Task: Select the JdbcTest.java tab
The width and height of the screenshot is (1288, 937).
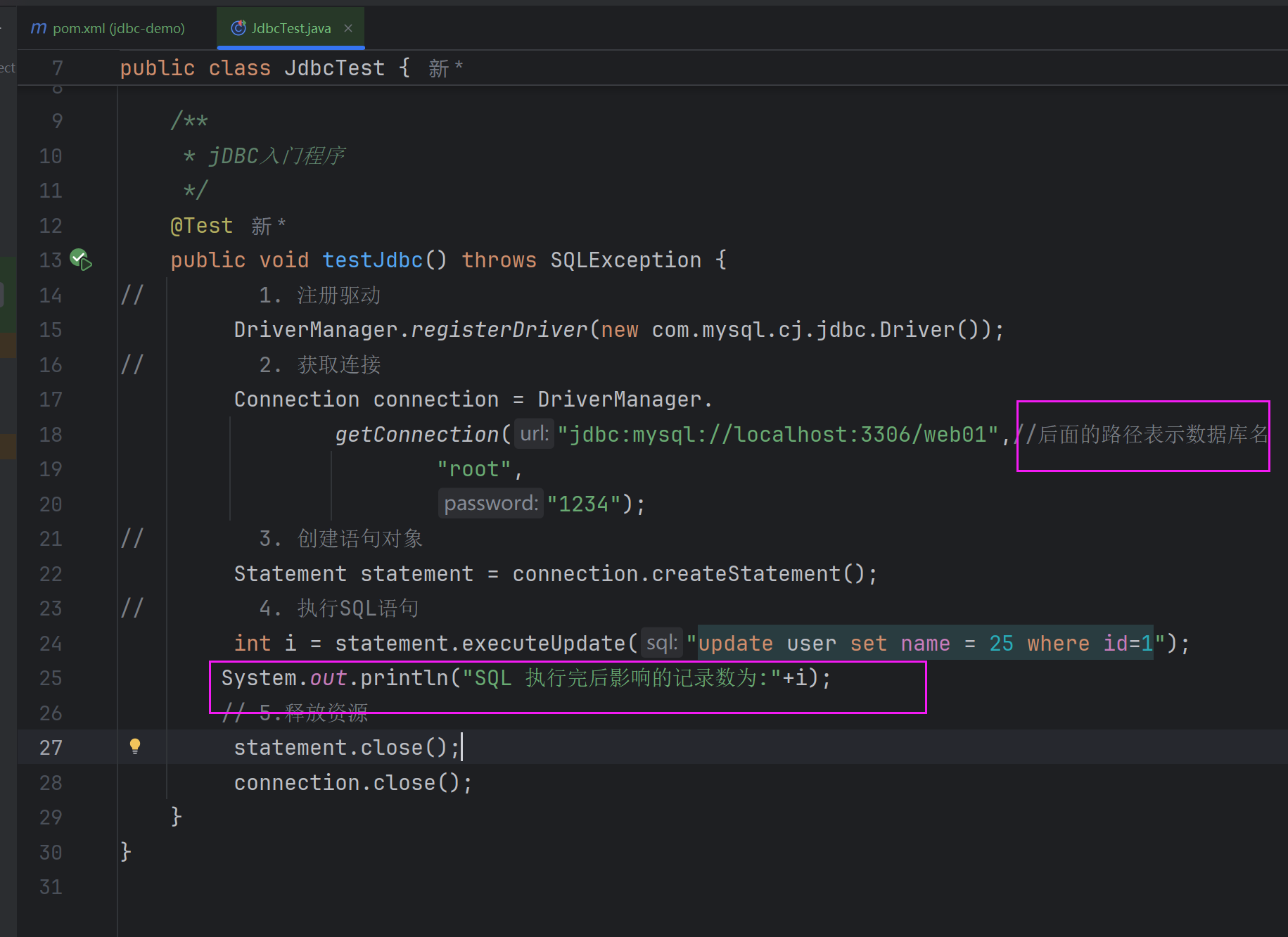Action: (291, 28)
